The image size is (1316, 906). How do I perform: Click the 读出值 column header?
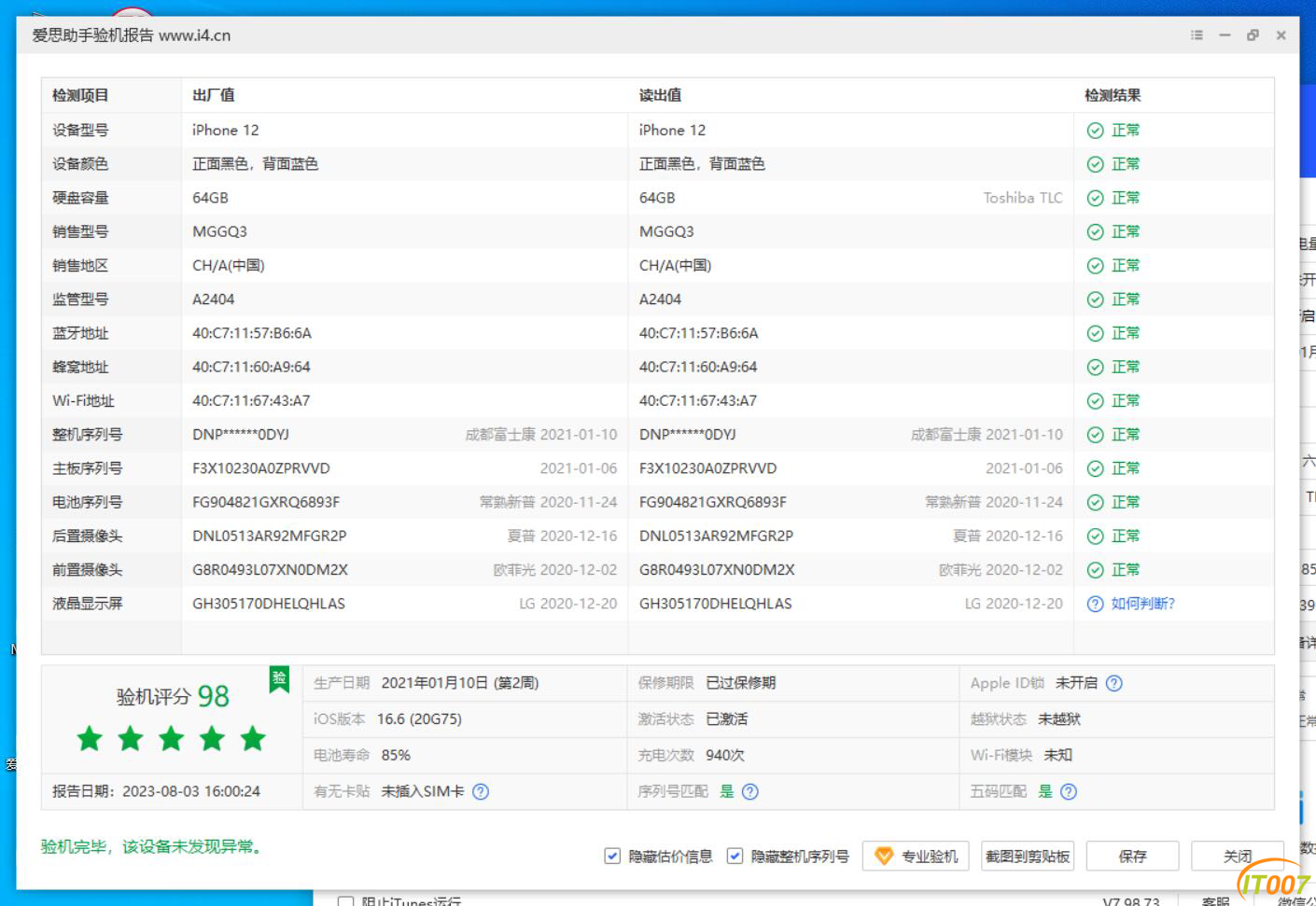pos(660,95)
